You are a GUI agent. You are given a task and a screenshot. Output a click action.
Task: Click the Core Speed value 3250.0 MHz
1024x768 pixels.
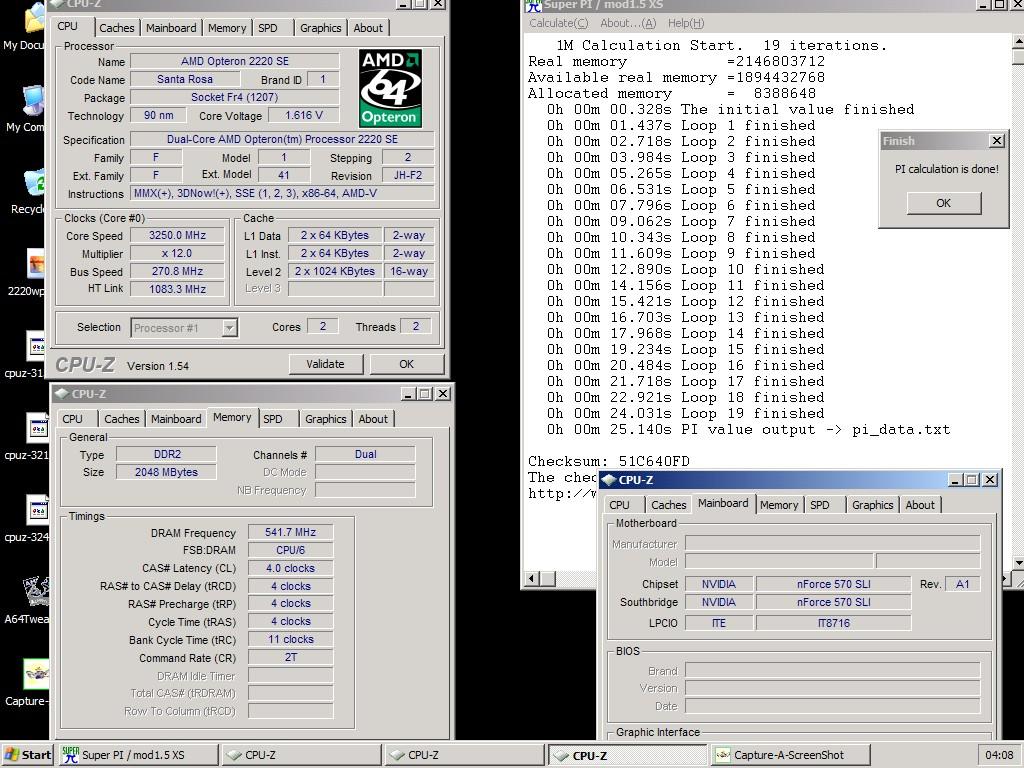(x=177, y=236)
